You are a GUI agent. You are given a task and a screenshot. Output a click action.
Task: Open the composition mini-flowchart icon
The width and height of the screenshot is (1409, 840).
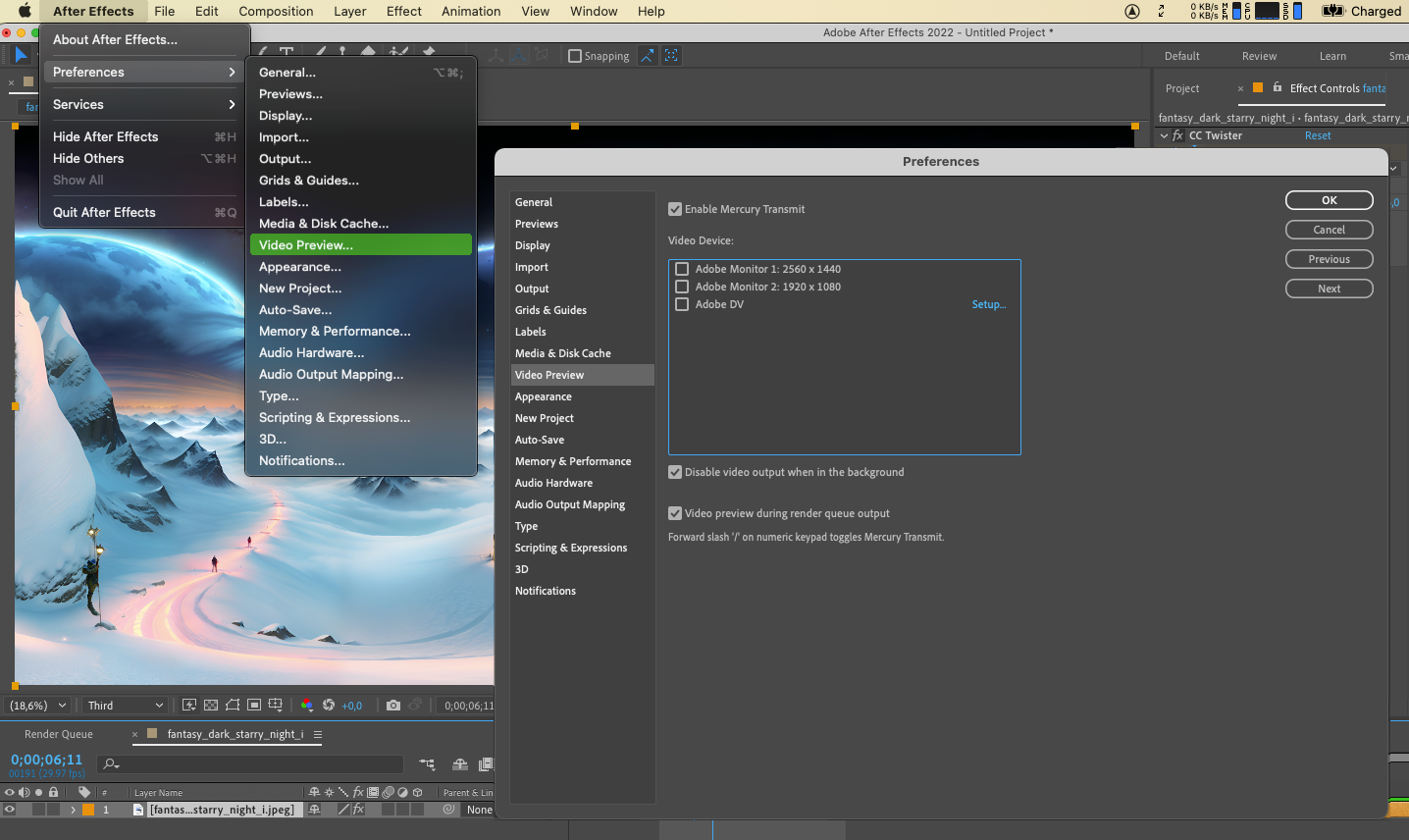click(427, 763)
